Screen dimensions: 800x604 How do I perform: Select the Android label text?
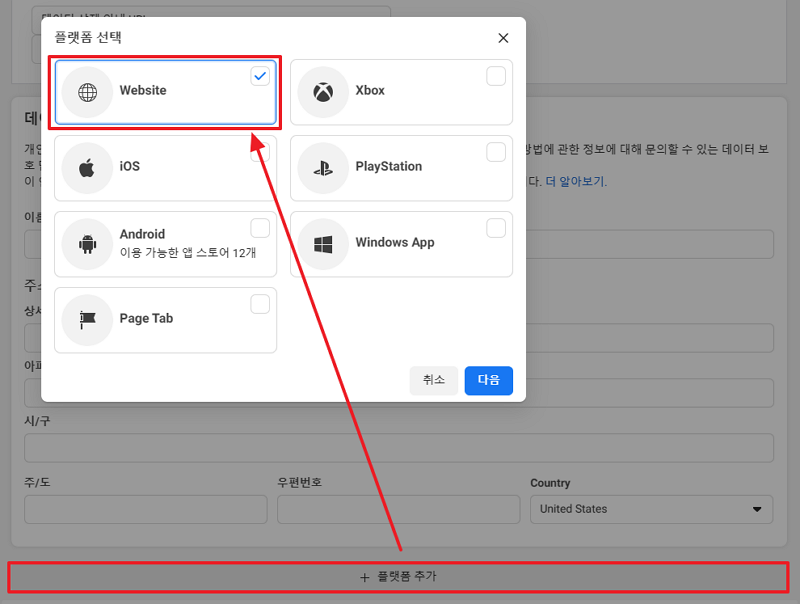tap(142, 234)
